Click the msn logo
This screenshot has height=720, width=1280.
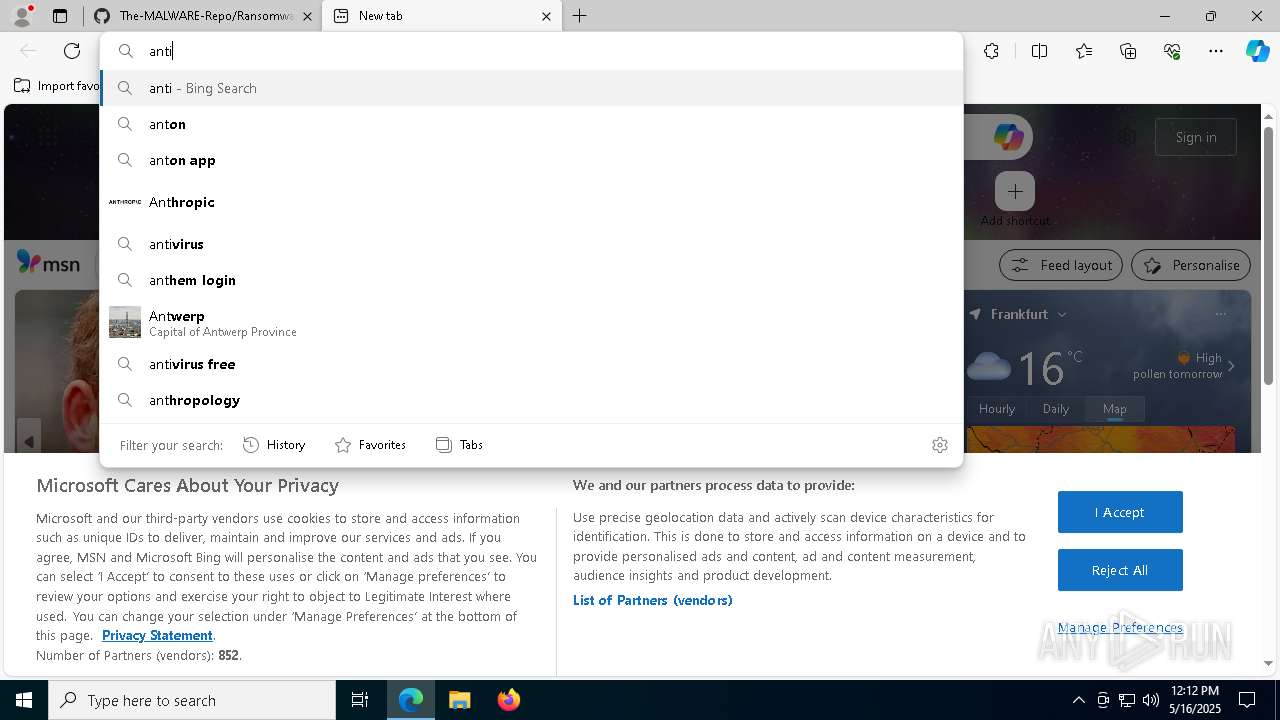(48, 262)
